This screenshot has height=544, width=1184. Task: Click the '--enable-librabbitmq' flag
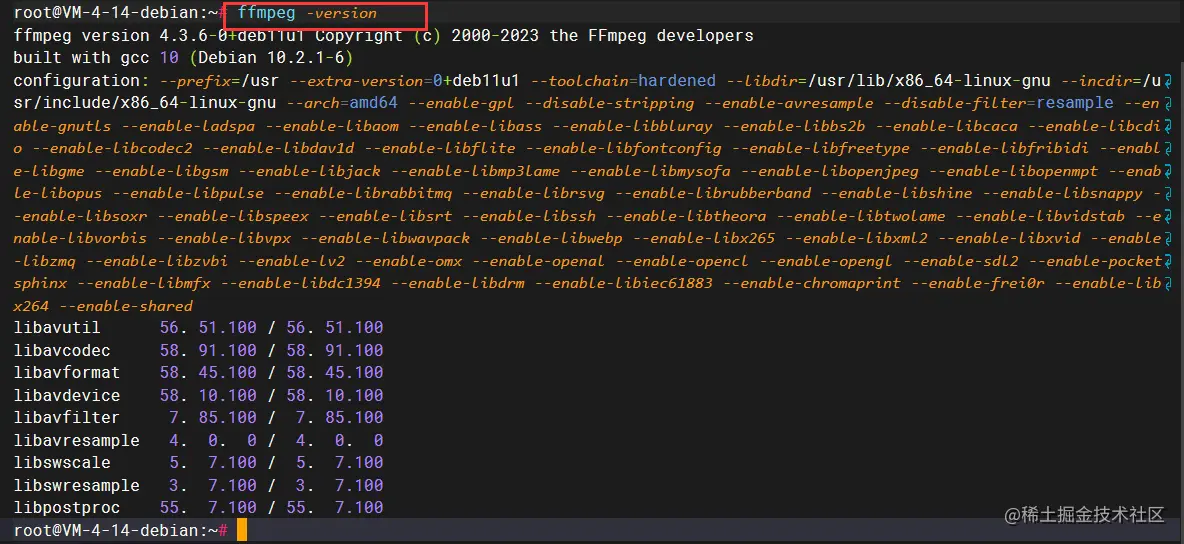tap(362, 193)
